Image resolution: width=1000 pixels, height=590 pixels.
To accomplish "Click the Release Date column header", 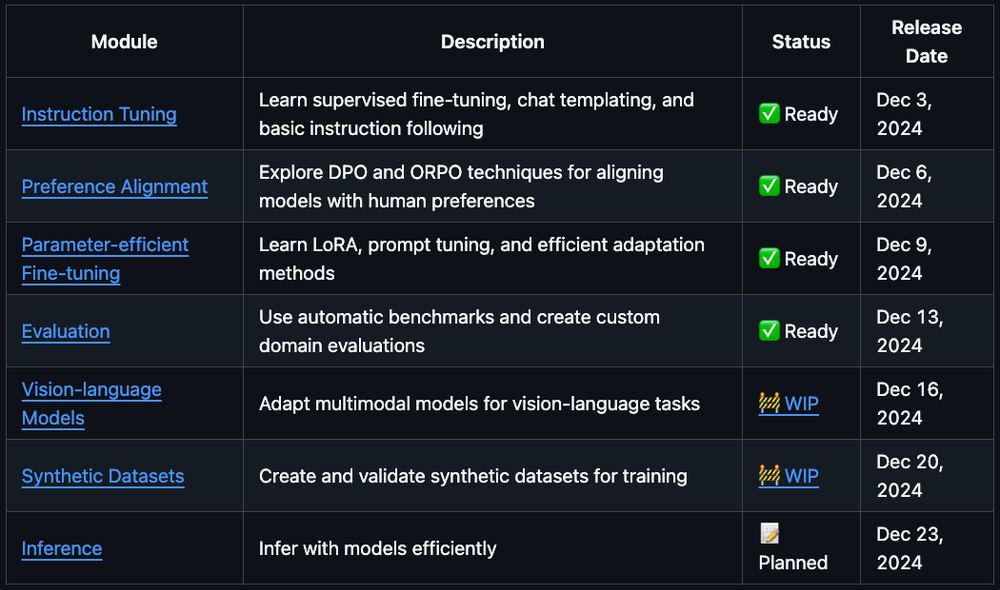I will tap(927, 42).
